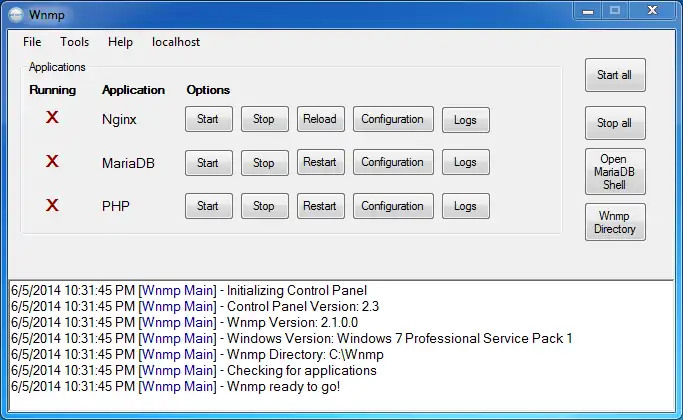The image size is (683, 420).
Task: Click the Options column header
Action: pyautogui.click(x=208, y=90)
